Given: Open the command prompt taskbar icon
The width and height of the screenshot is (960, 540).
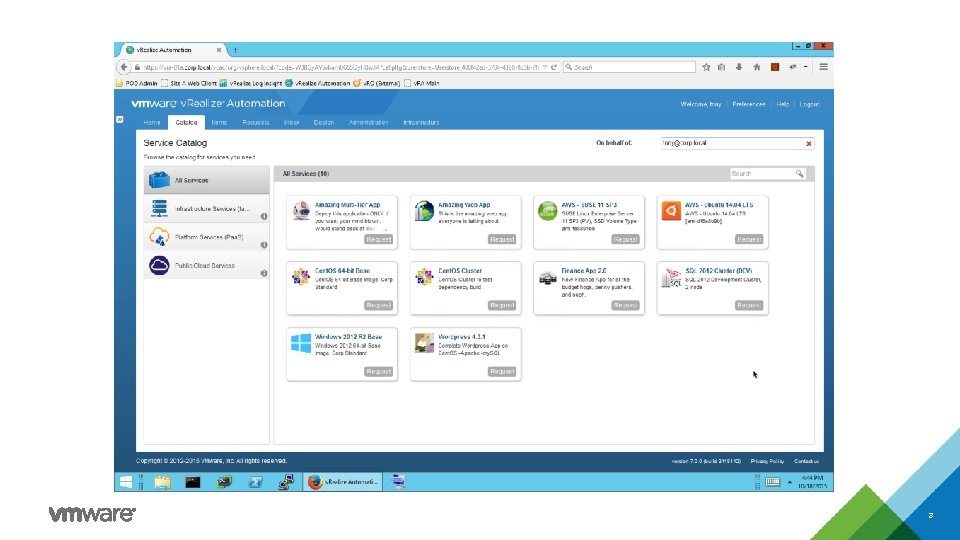Looking at the screenshot, I should 193,482.
